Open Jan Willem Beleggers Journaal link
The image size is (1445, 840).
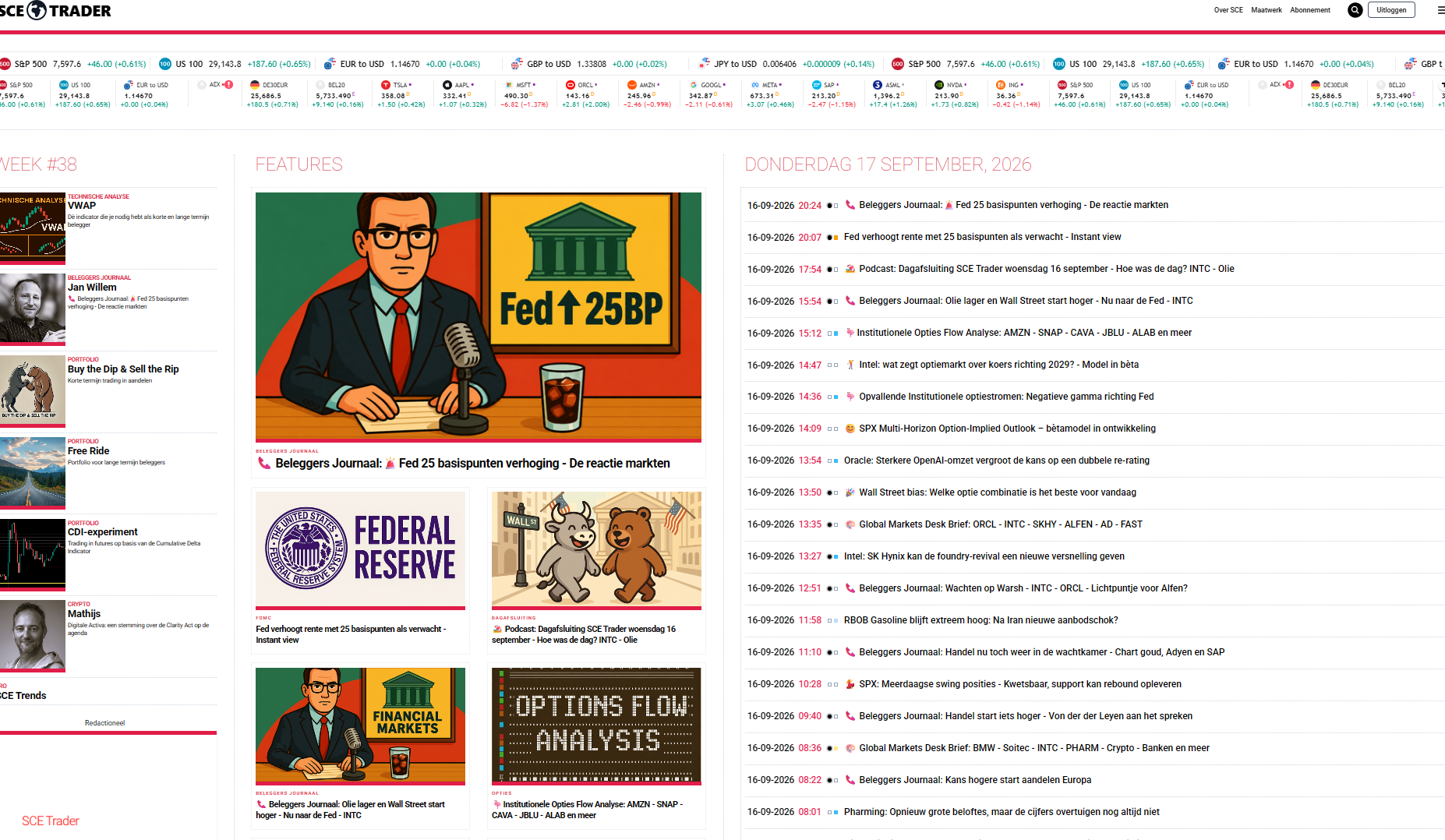(92, 288)
